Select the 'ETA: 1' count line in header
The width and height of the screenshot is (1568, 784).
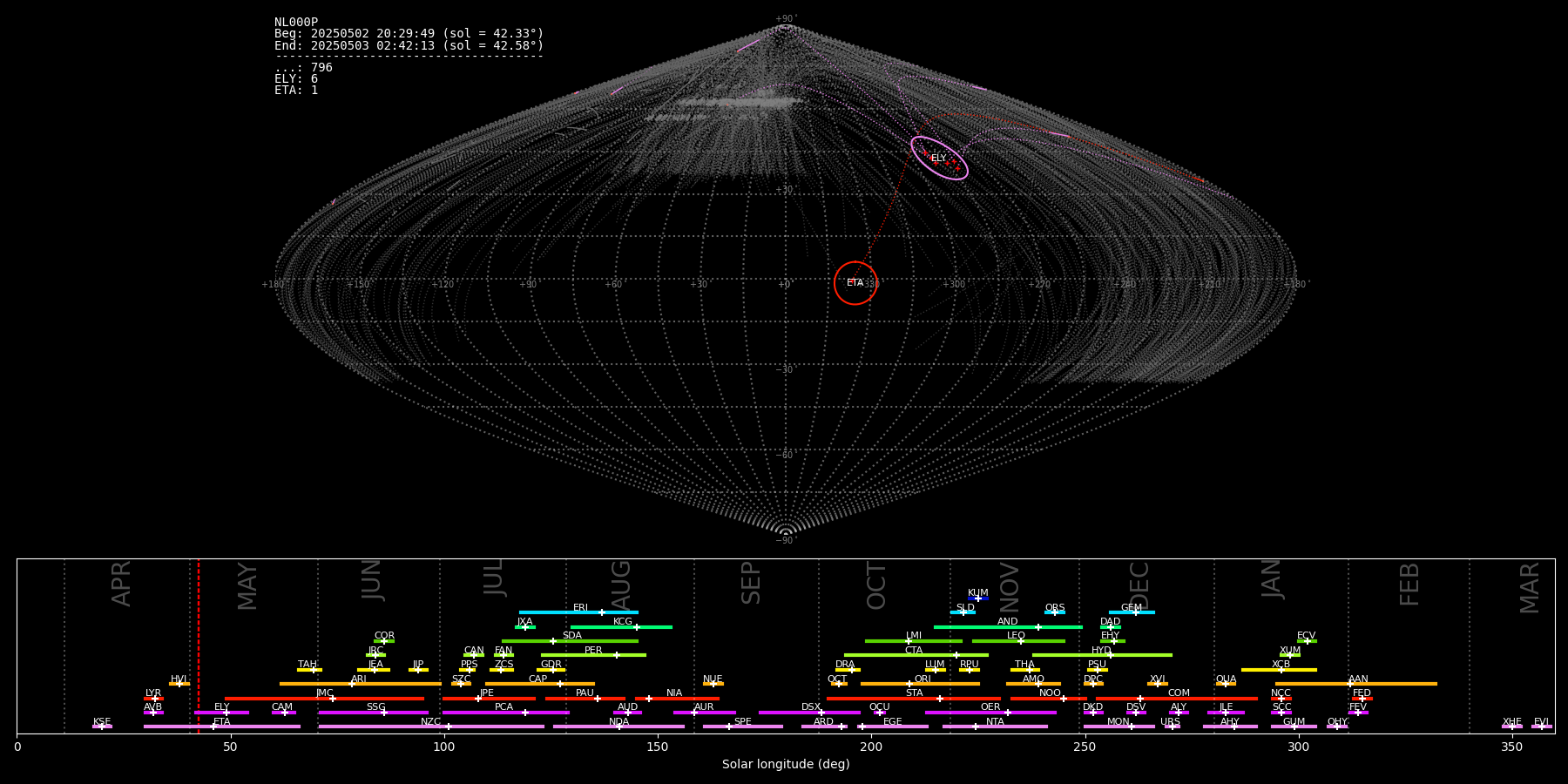click(296, 91)
